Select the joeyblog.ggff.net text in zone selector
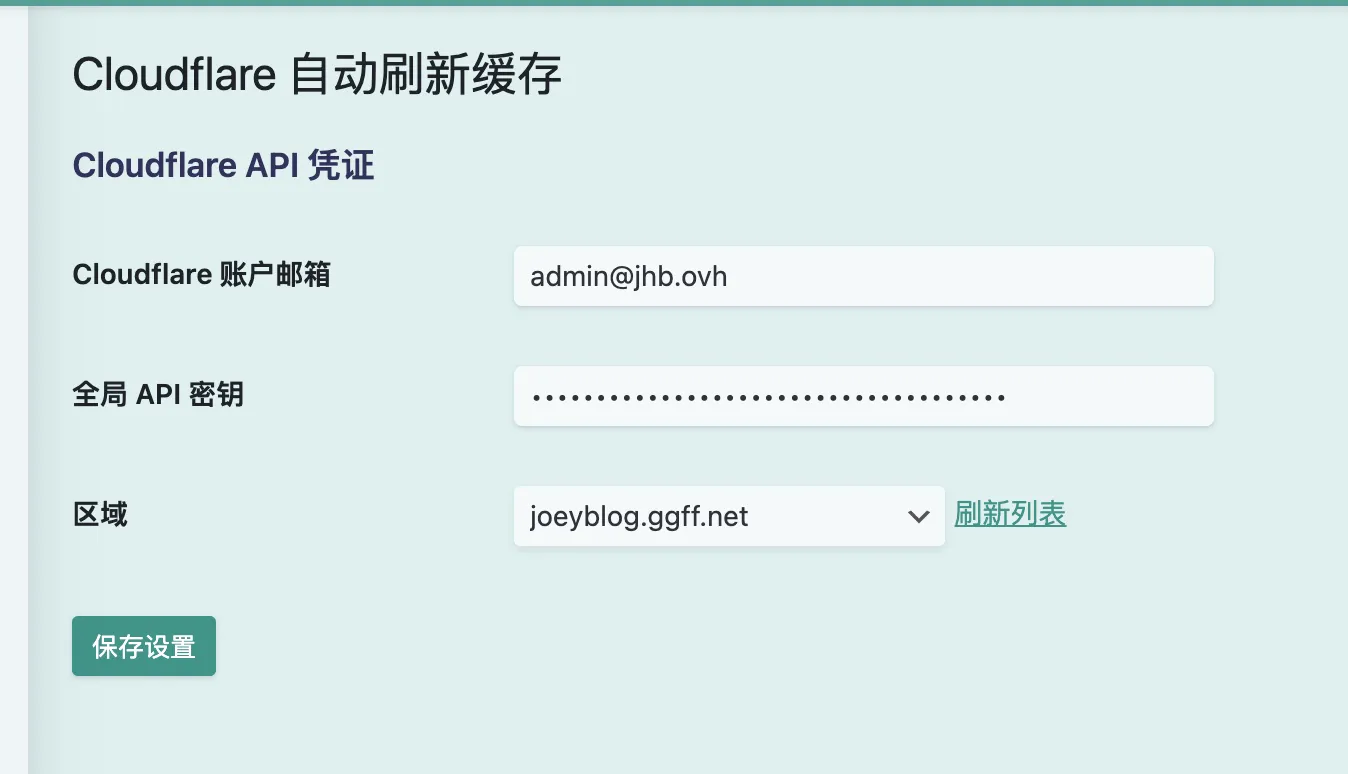1348x774 pixels. pyautogui.click(x=639, y=517)
